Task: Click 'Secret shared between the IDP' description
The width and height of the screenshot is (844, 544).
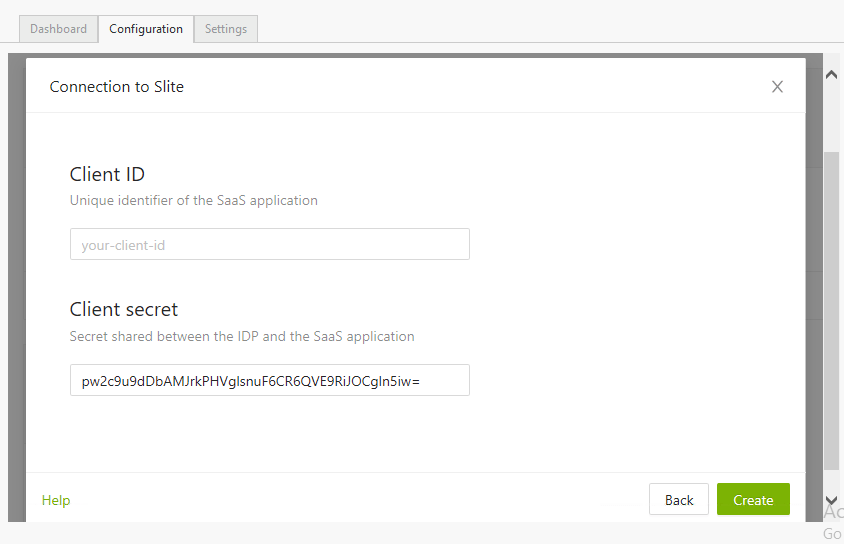Action: click(242, 336)
